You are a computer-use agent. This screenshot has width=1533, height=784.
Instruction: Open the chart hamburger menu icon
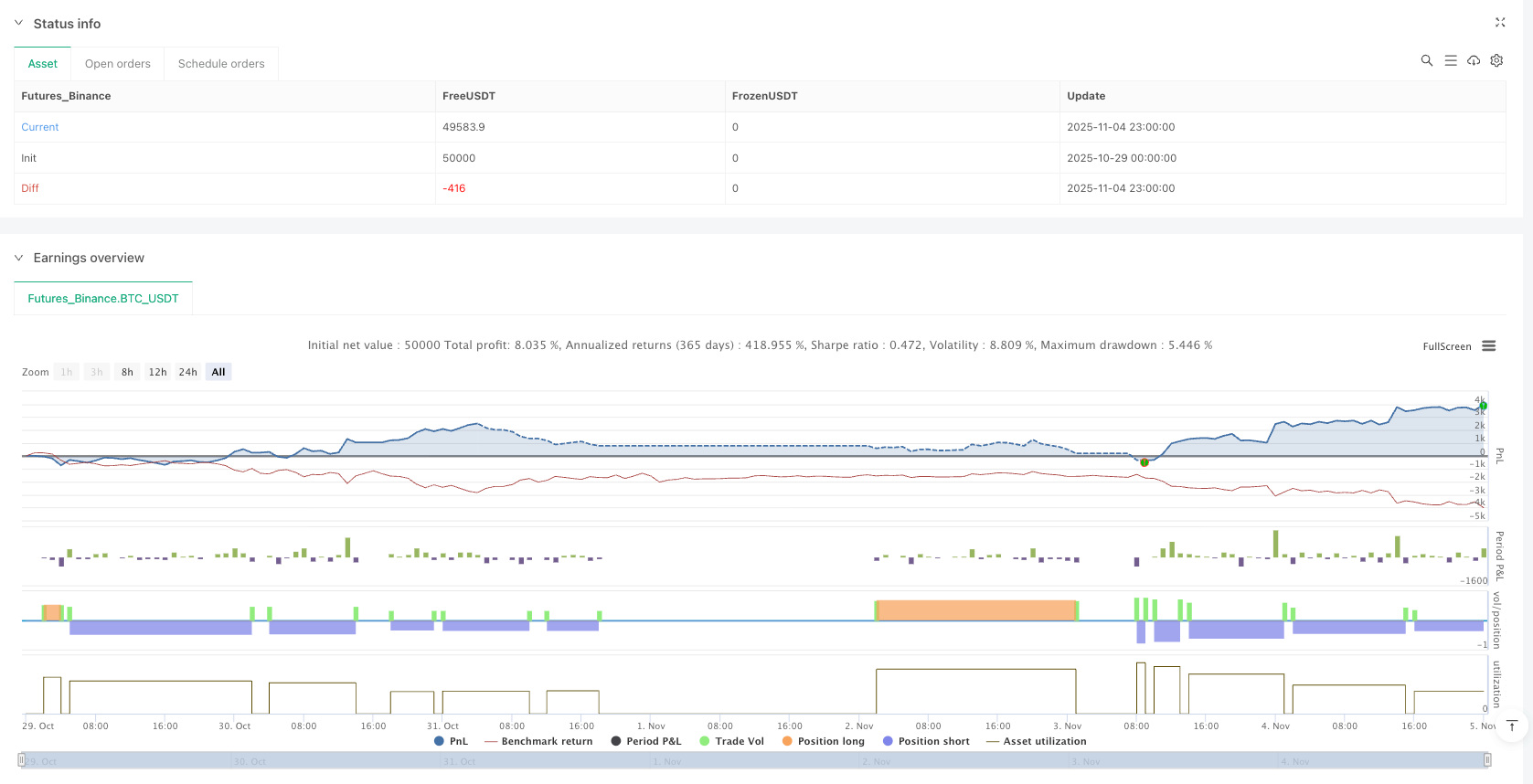tap(1489, 346)
